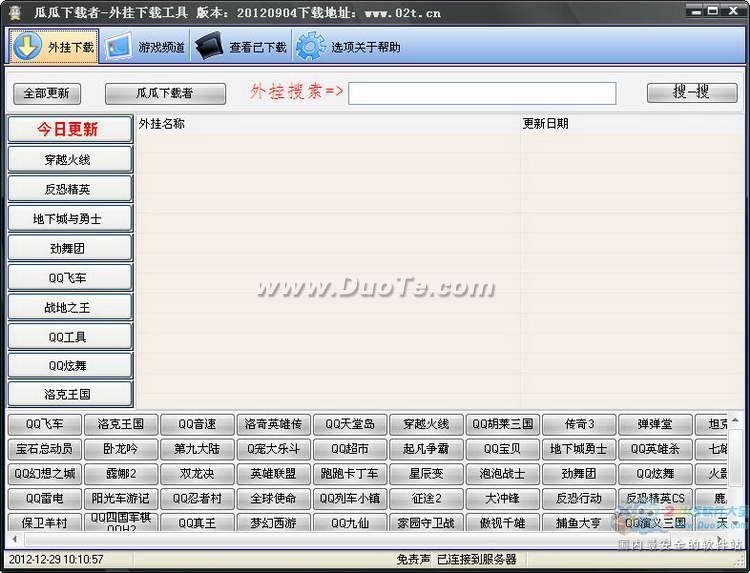Select QQ工具 in the sidebar
The image size is (750, 573).
(70, 337)
